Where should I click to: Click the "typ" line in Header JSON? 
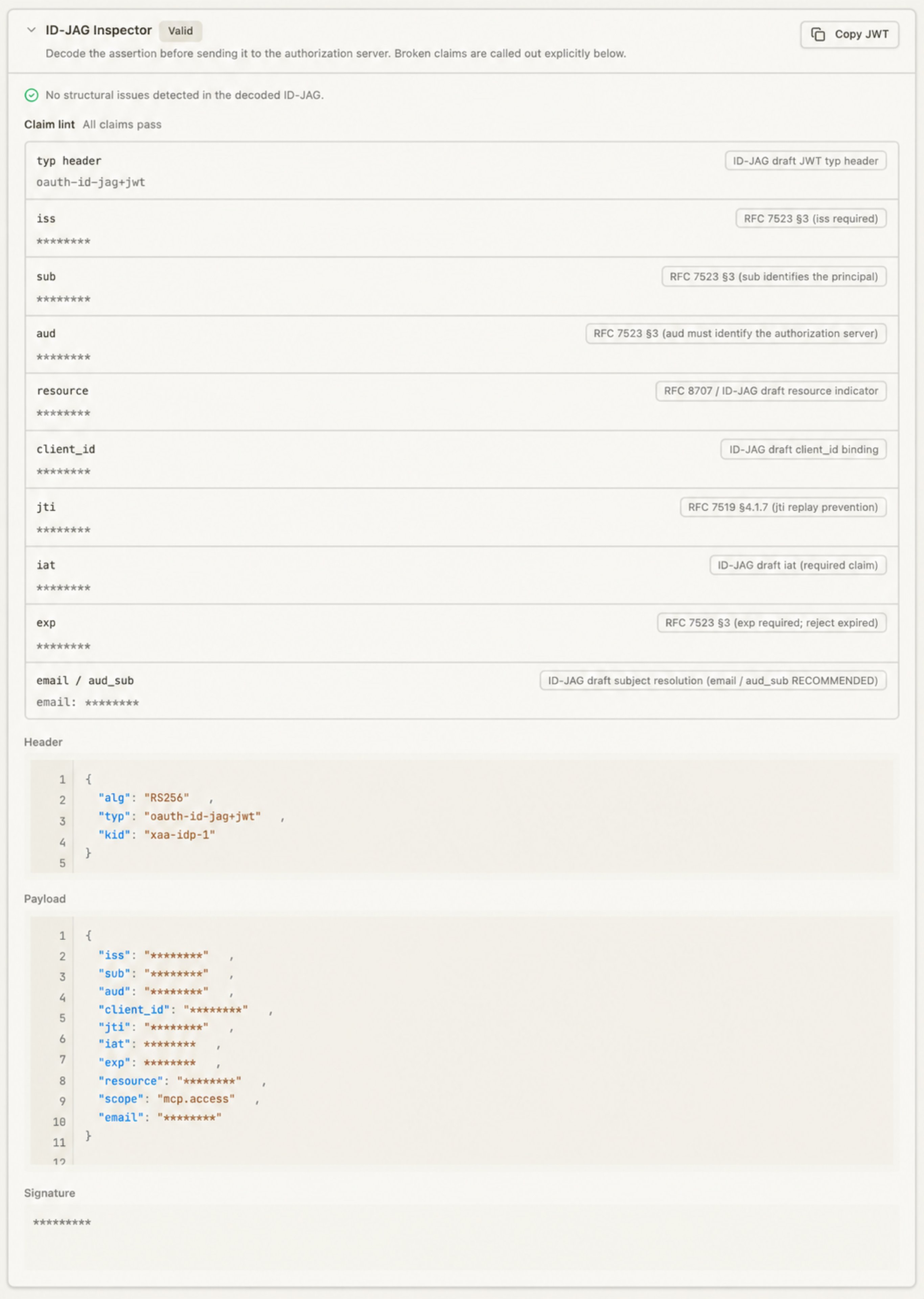pyautogui.click(x=192, y=816)
